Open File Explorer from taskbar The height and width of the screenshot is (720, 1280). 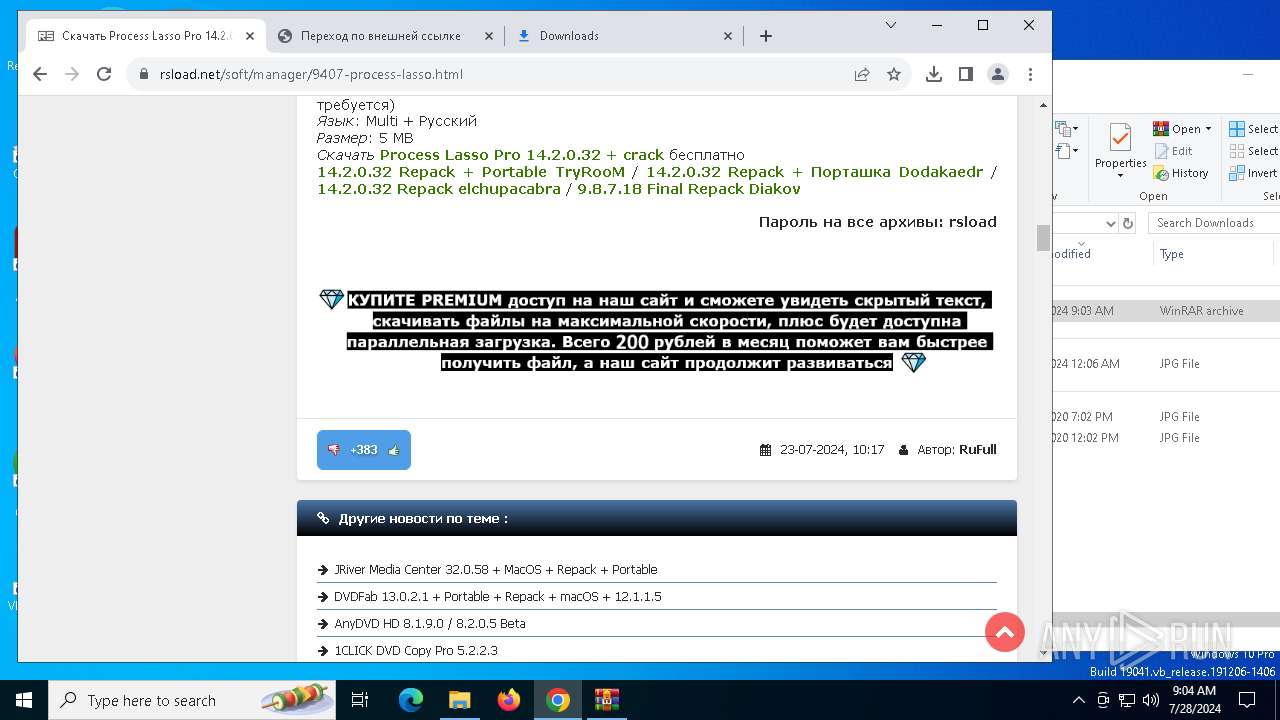[460, 700]
